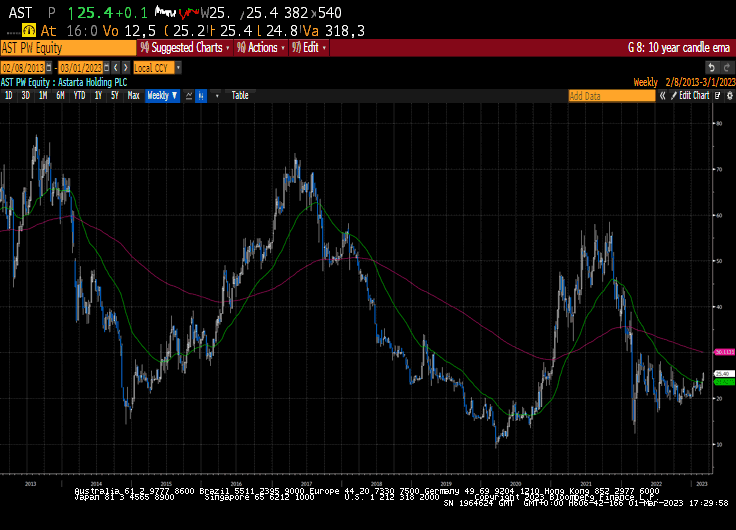Select the line chart type icon
The height and width of the screenshot is (530, 736).
[x=189, y=96]
